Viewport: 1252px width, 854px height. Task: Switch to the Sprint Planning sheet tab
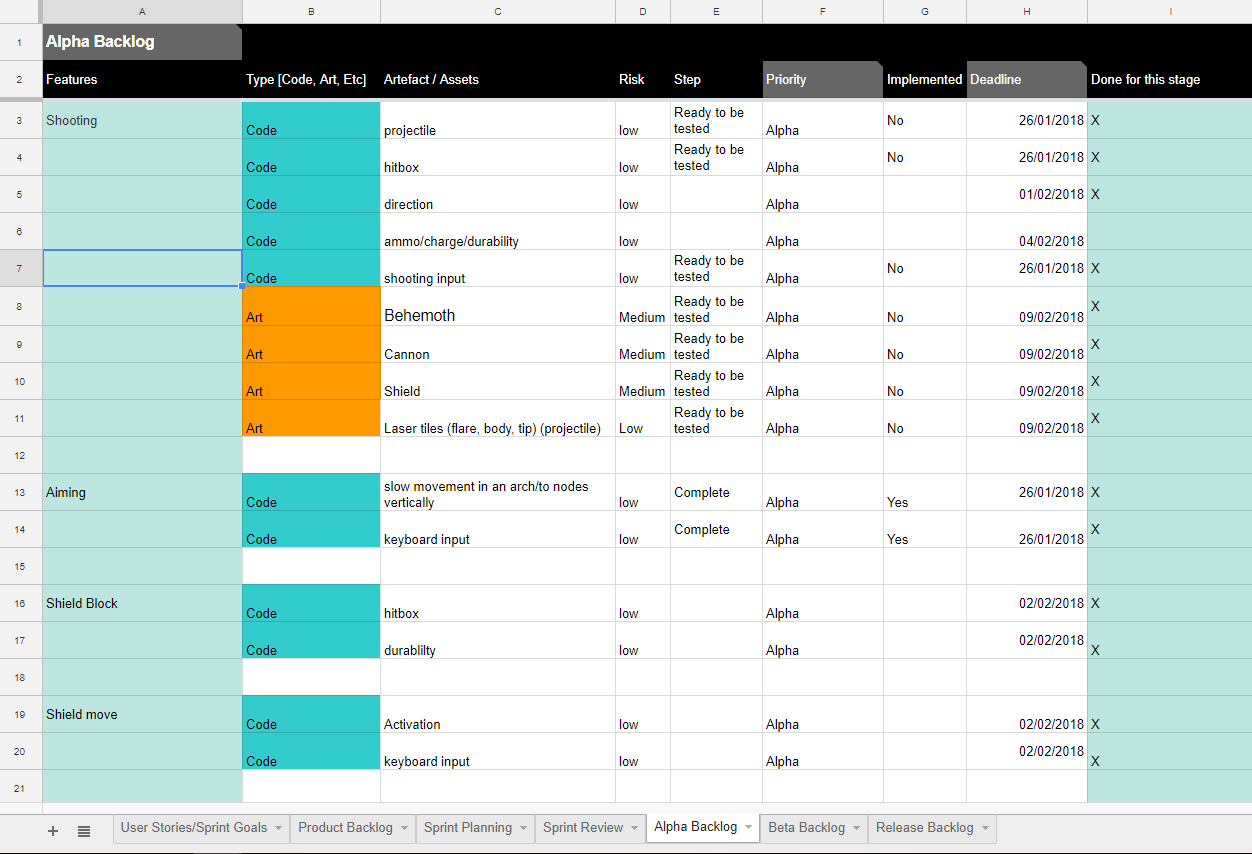pos(467,828)
